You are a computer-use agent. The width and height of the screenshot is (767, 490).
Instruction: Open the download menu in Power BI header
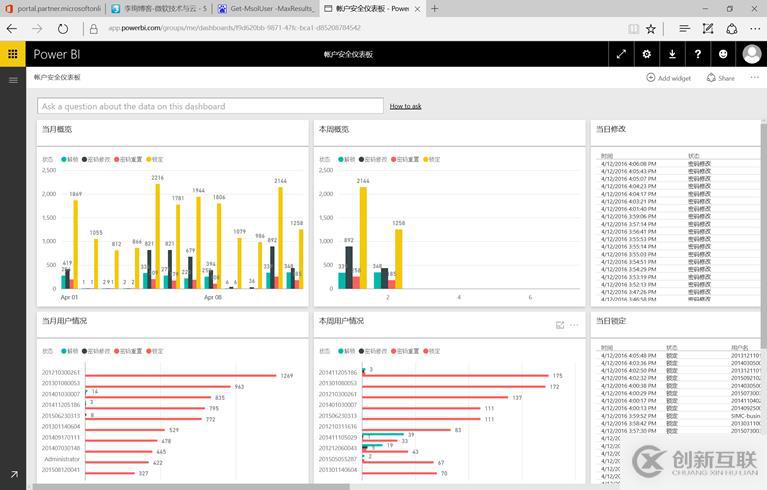672,54
